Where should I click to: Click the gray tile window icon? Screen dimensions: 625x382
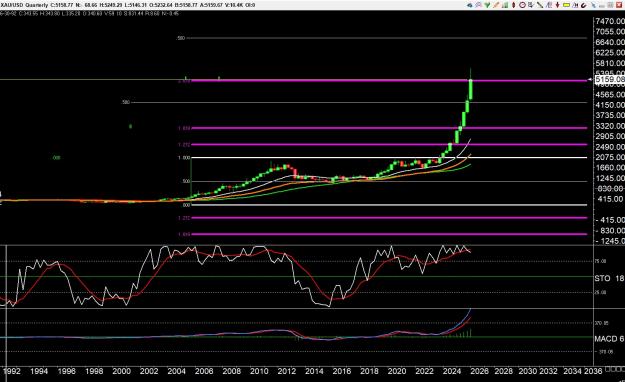tap(610, 5)
